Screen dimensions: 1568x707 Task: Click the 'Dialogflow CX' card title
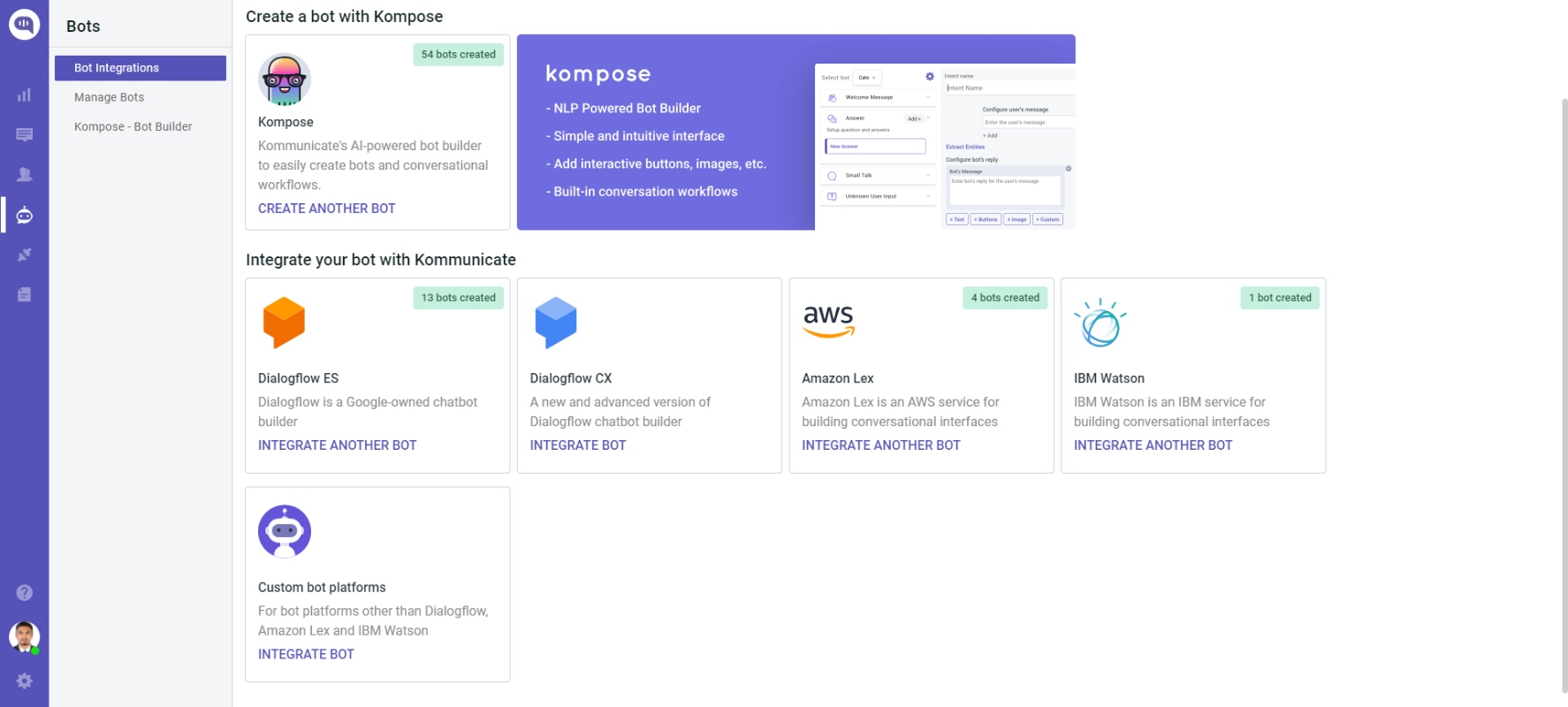571,378
